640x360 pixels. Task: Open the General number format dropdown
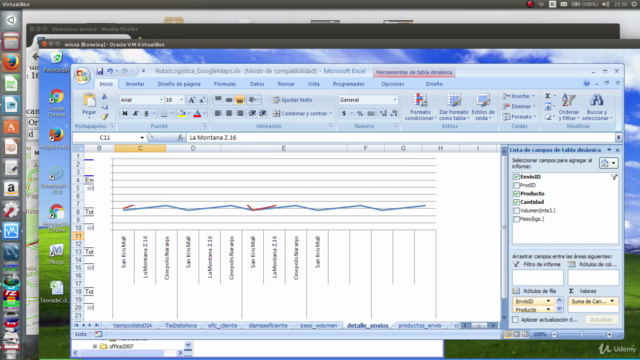395,100
